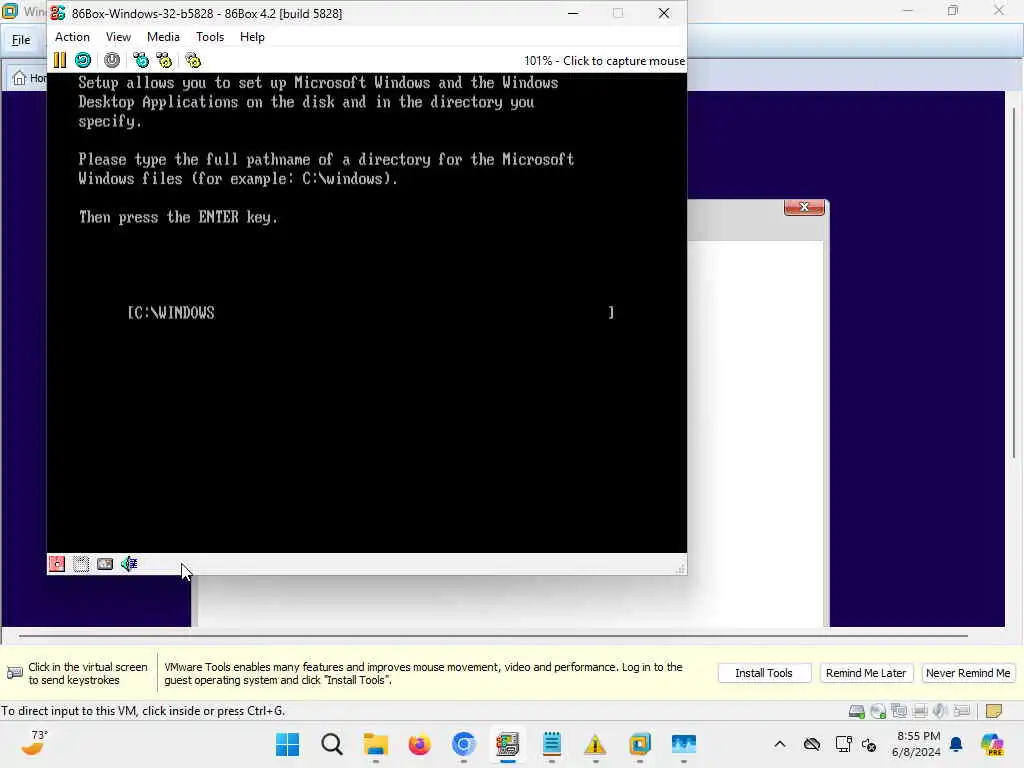Screen dimensions: 1024x768
Task: Pause emulation in 86Box toolbar
Action: 59,60
